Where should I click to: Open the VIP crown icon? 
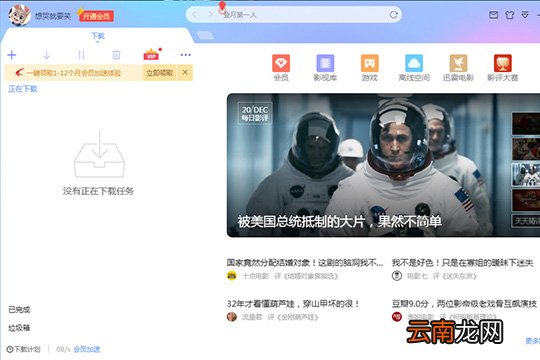point(152,54)
